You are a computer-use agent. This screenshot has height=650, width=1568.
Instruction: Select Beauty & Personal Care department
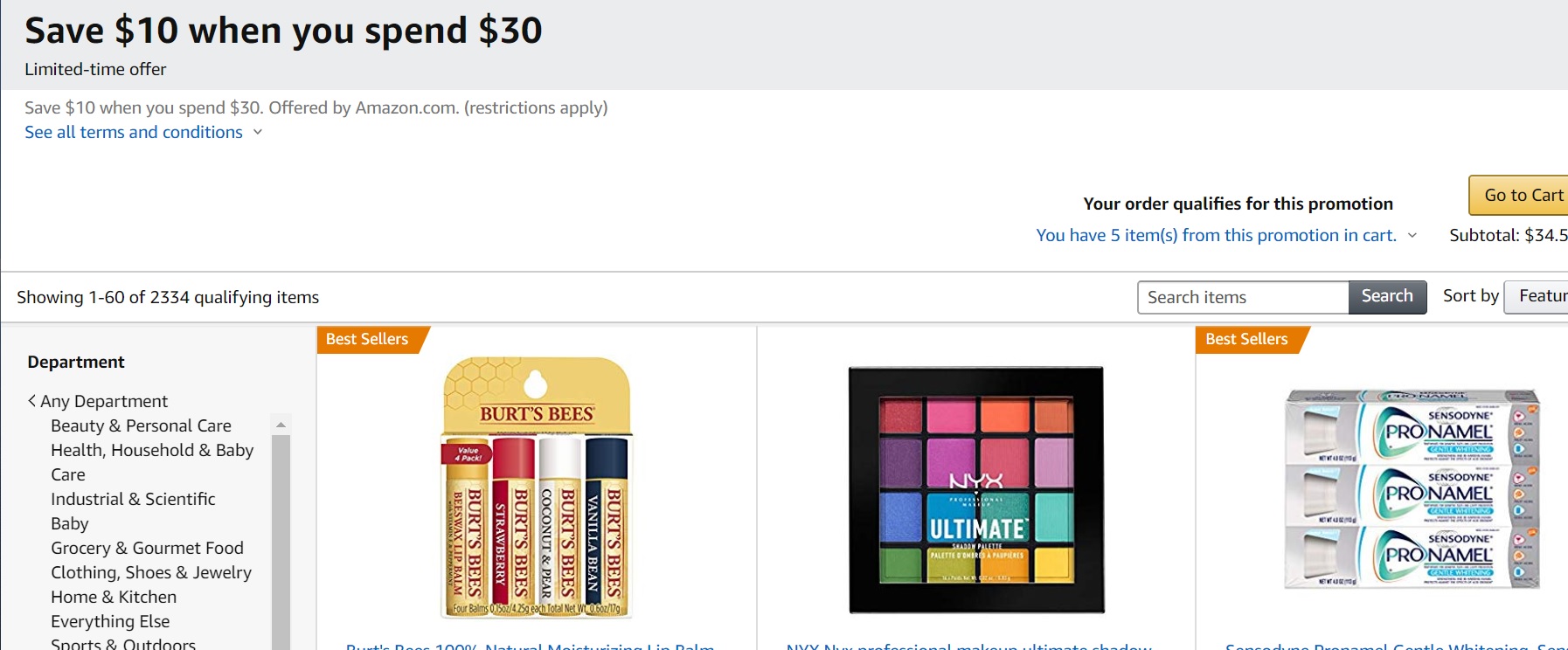click(x=141, y=425)
